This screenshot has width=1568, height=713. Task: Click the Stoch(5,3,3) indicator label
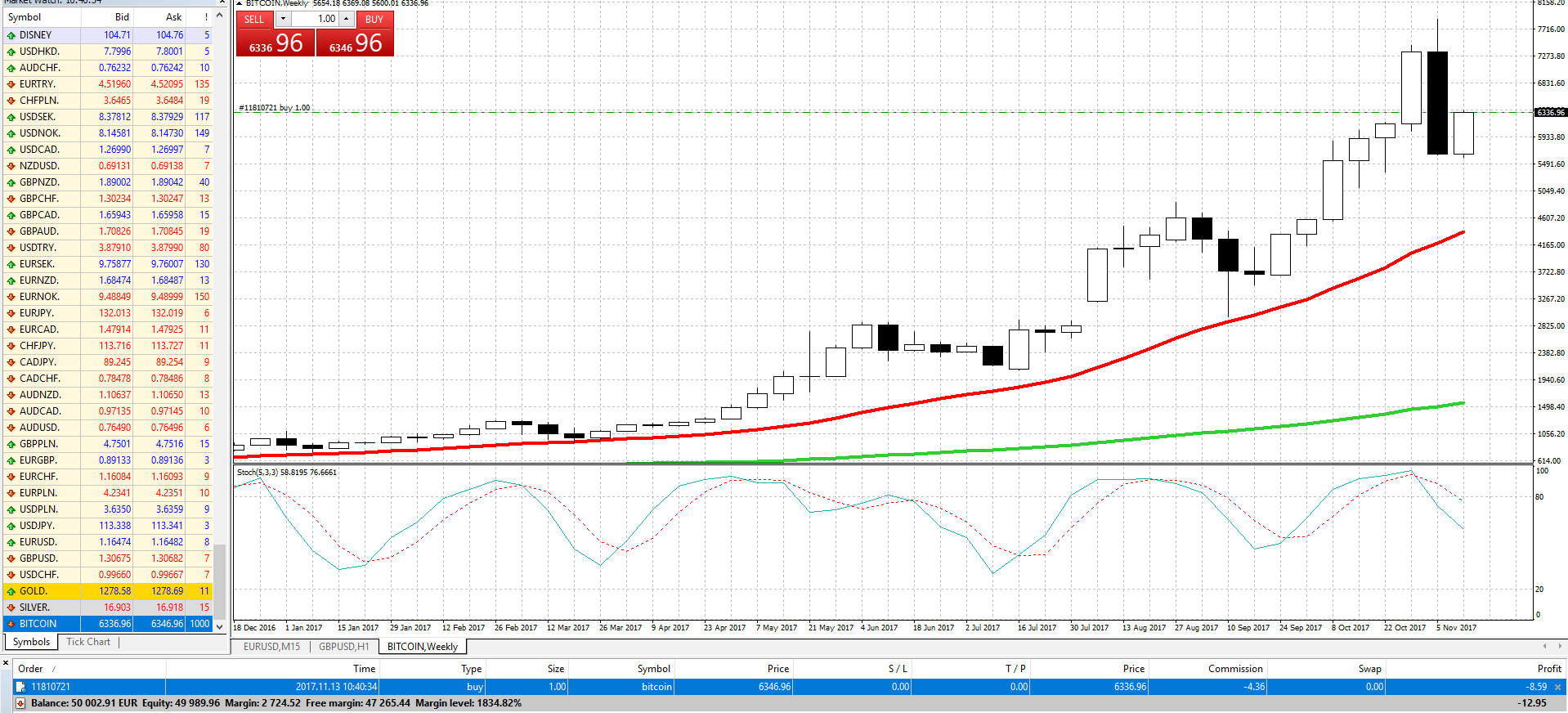(x=286, y=473)
